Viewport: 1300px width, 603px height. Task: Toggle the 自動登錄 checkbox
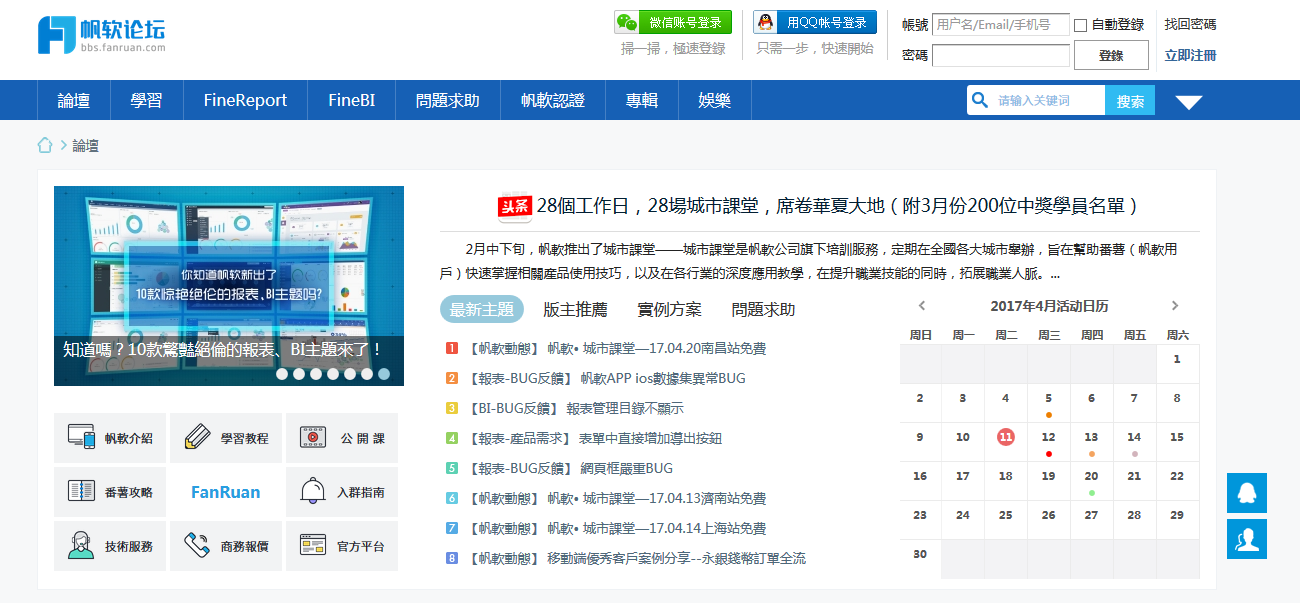coord(1080,25)
